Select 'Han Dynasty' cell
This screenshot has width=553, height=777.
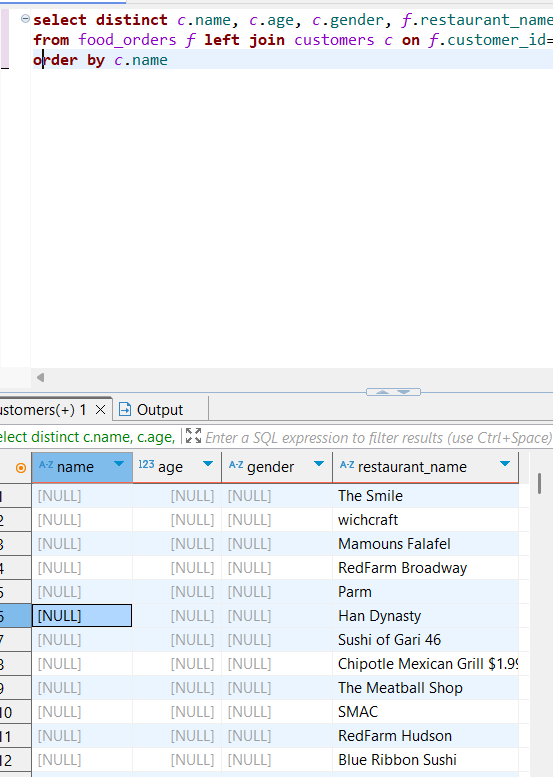(426, 616)
